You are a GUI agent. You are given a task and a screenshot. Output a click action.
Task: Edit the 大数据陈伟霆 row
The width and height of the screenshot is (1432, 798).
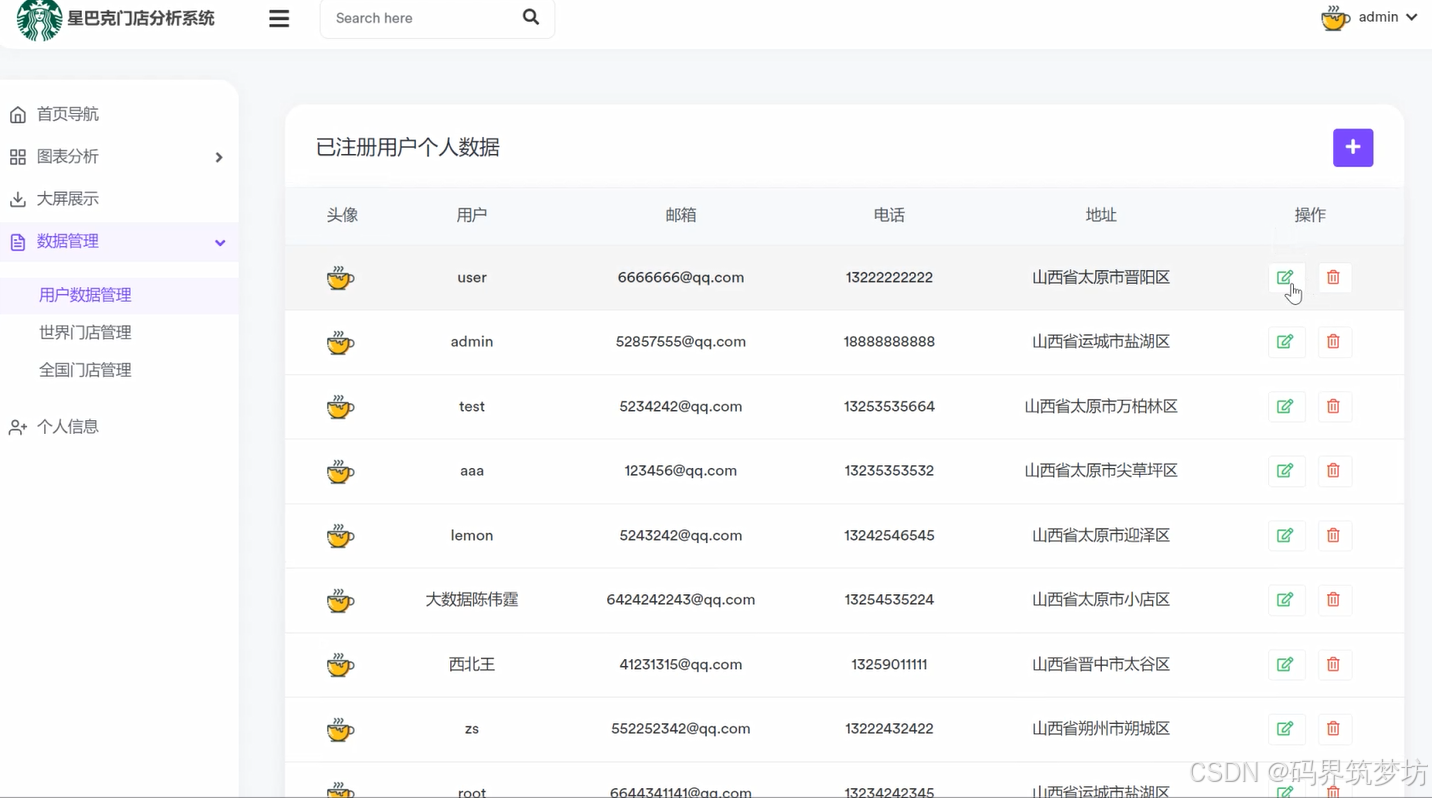[x=1285, y=600]
